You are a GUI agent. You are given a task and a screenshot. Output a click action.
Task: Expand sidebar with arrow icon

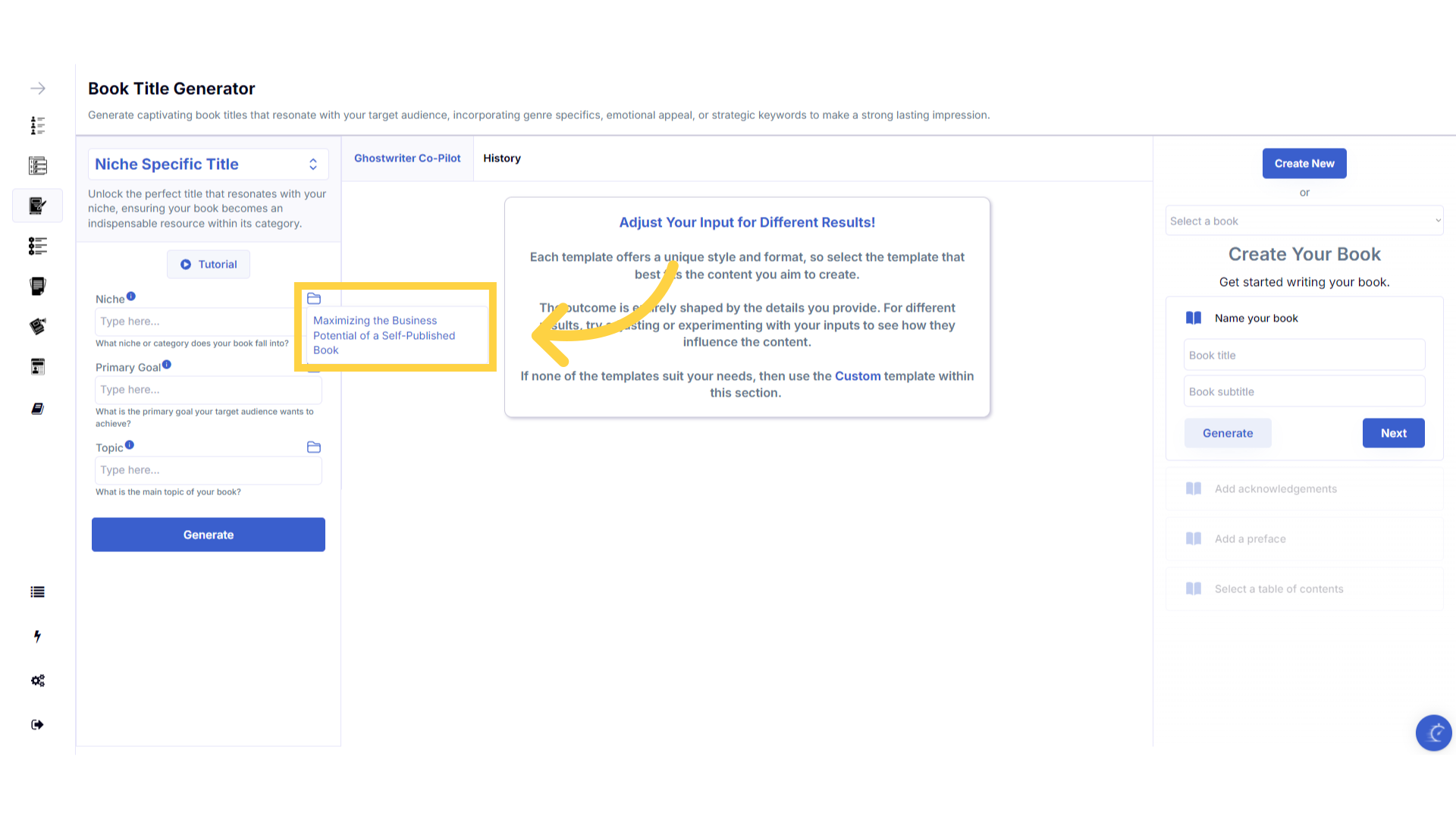pyautogui.click(x=38, y=89)
